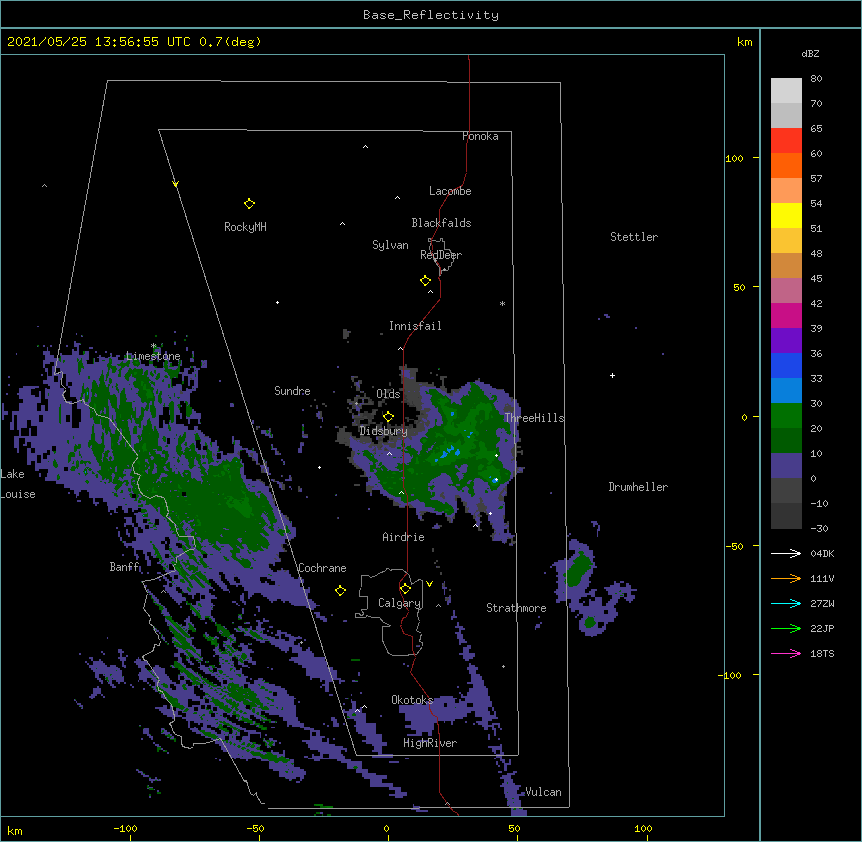Click the Limestone label

[153, 356]
